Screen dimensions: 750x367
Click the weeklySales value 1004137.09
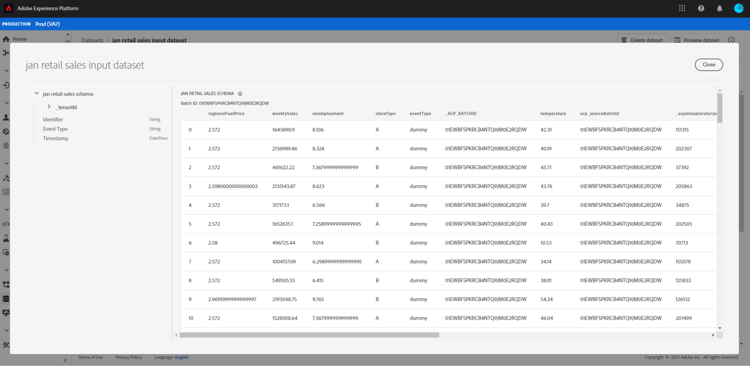[285, 262]
